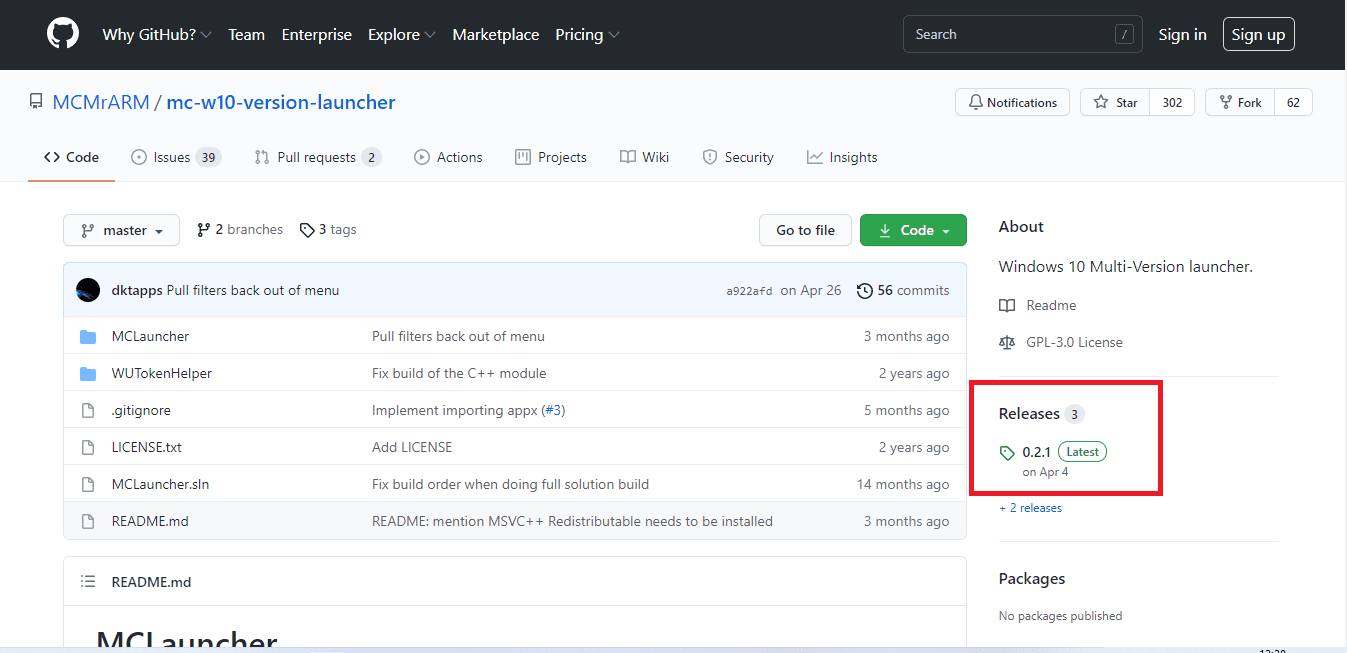Click the slash shortcut icon in search
Viewport: 1347px width, 653px height.
point(1124,34)
